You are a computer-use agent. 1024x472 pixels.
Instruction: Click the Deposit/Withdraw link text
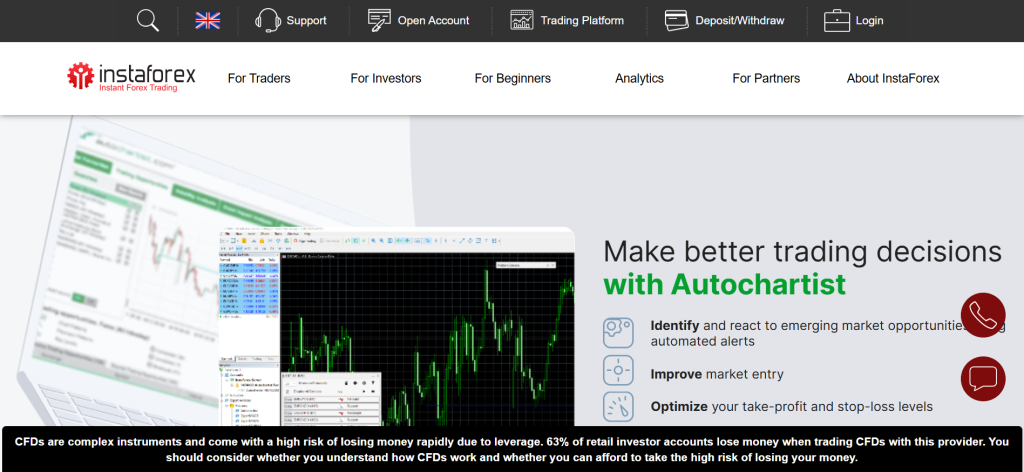click(740, 21)
